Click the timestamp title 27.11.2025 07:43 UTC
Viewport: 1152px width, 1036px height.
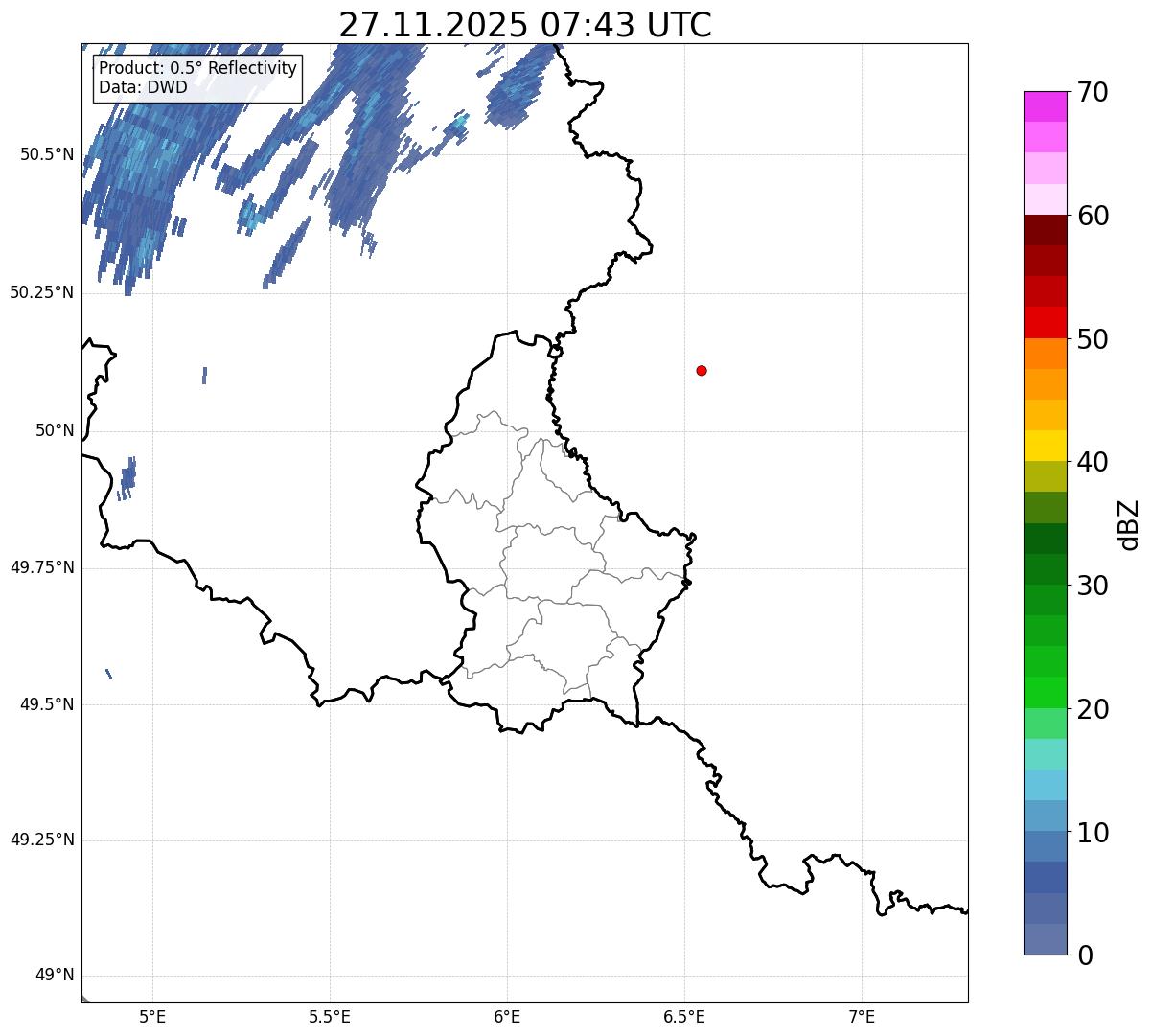point(525,25)
